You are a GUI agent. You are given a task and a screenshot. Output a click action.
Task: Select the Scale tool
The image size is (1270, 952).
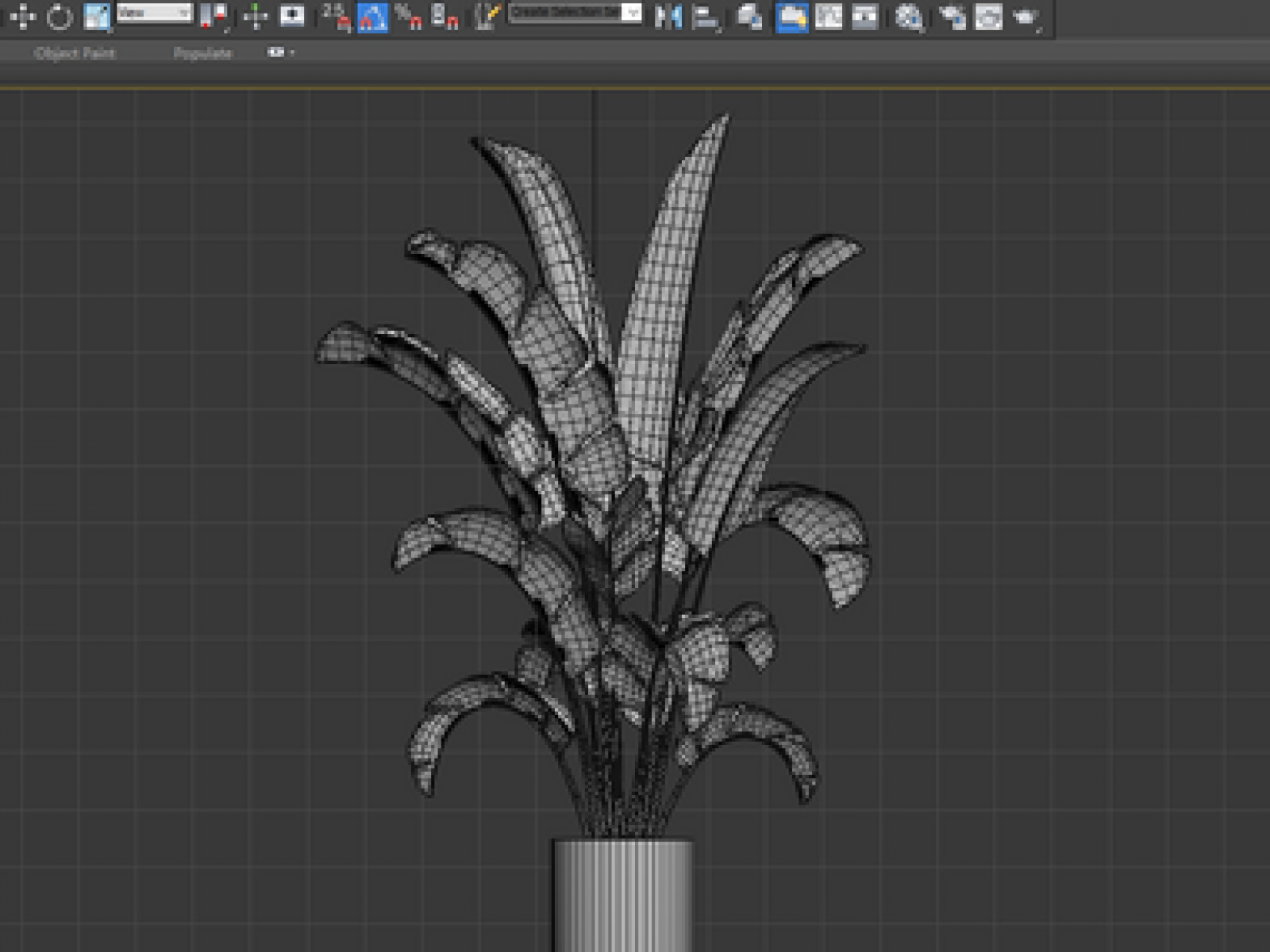[97, 16]
